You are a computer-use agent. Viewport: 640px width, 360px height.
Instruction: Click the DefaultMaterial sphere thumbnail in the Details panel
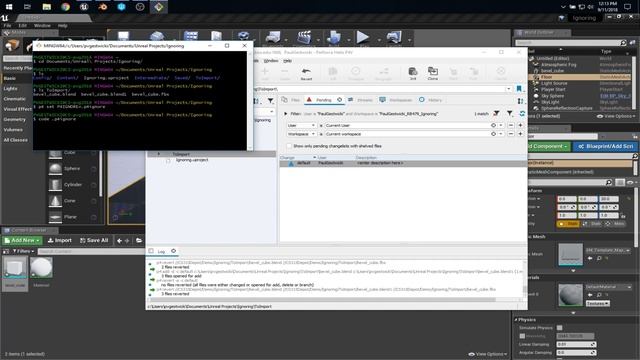[x=570, y=294]
